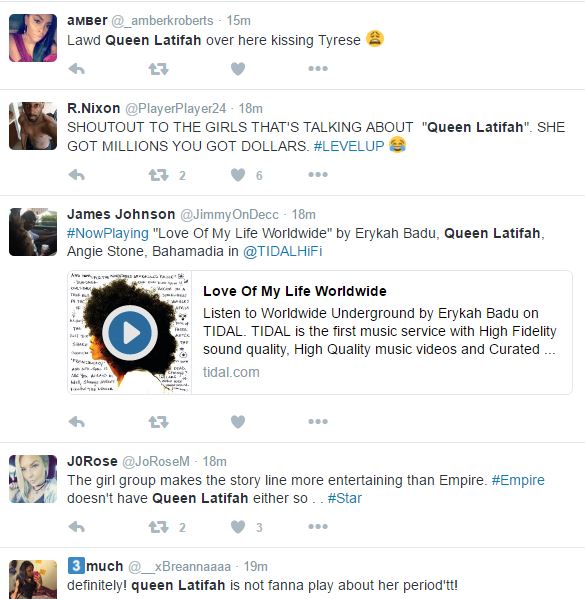Retweet amber's tweet about Tyrese
This screenshot has width=585, height=599.
(158, 69)
